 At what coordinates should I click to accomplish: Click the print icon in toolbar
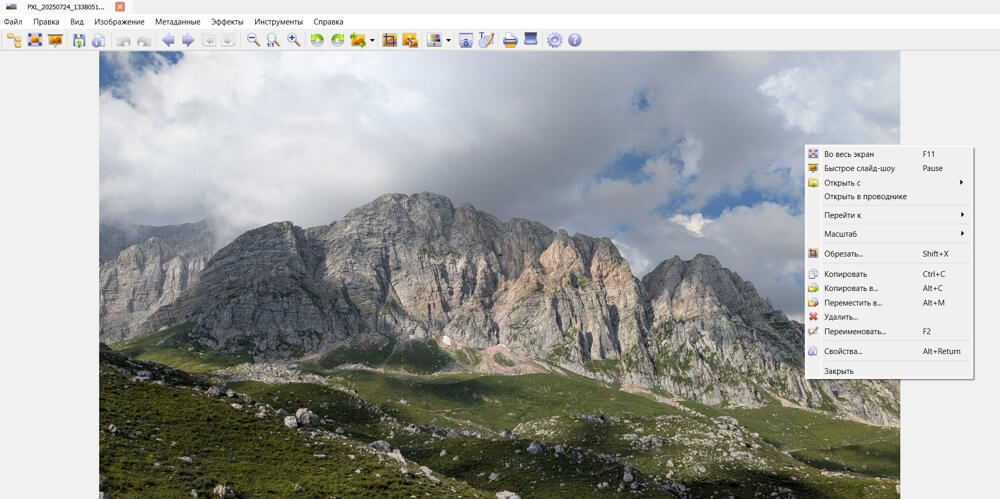(x=510, y=40)
